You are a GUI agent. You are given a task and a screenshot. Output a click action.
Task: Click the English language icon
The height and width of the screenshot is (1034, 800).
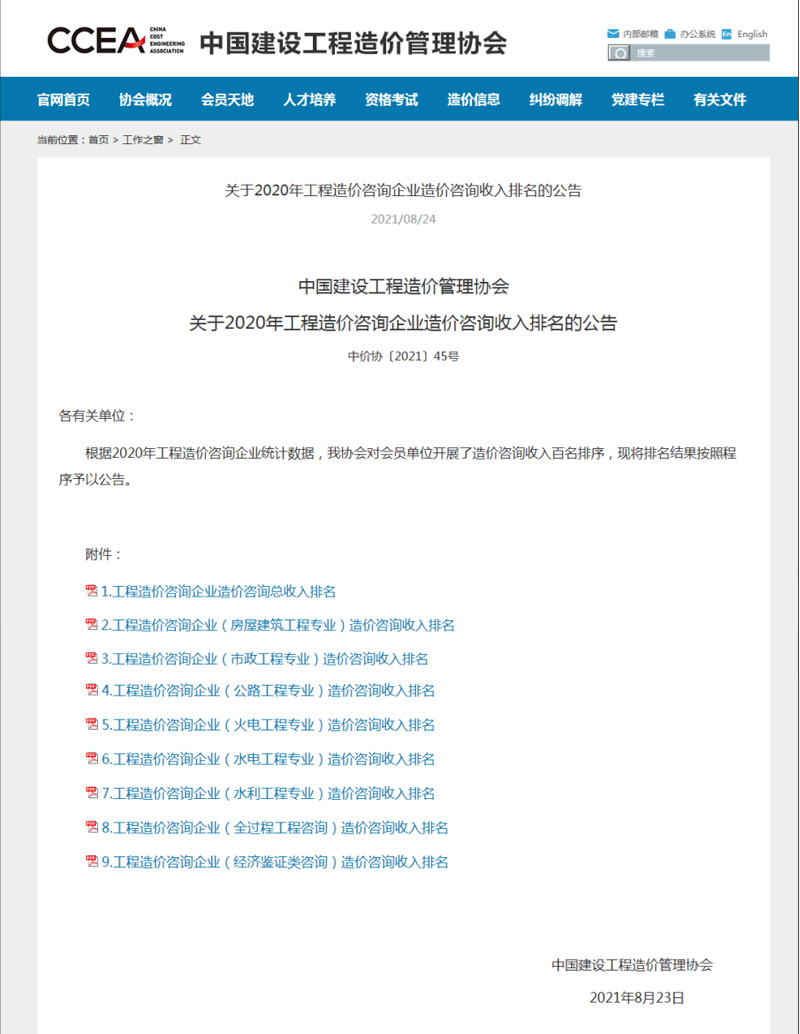[x=726, y=34]
